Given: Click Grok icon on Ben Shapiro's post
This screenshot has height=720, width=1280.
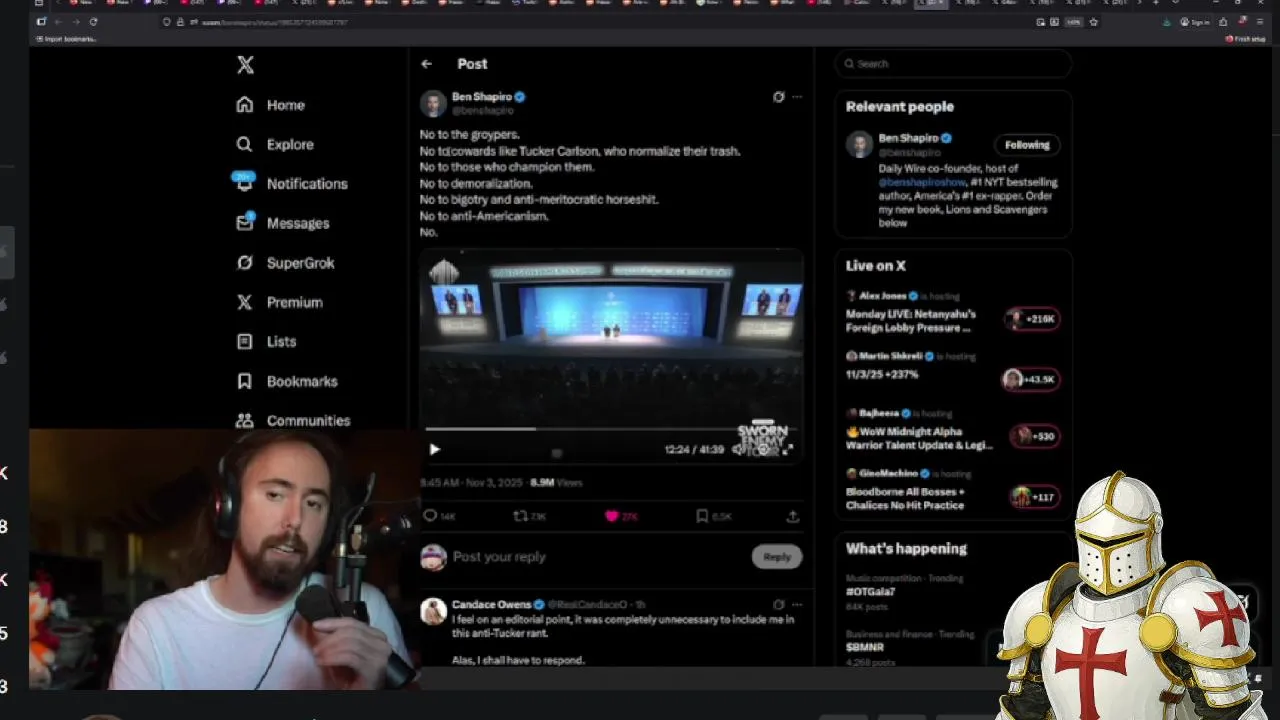Looking at the screenshot, I should [x=779, y=97].
